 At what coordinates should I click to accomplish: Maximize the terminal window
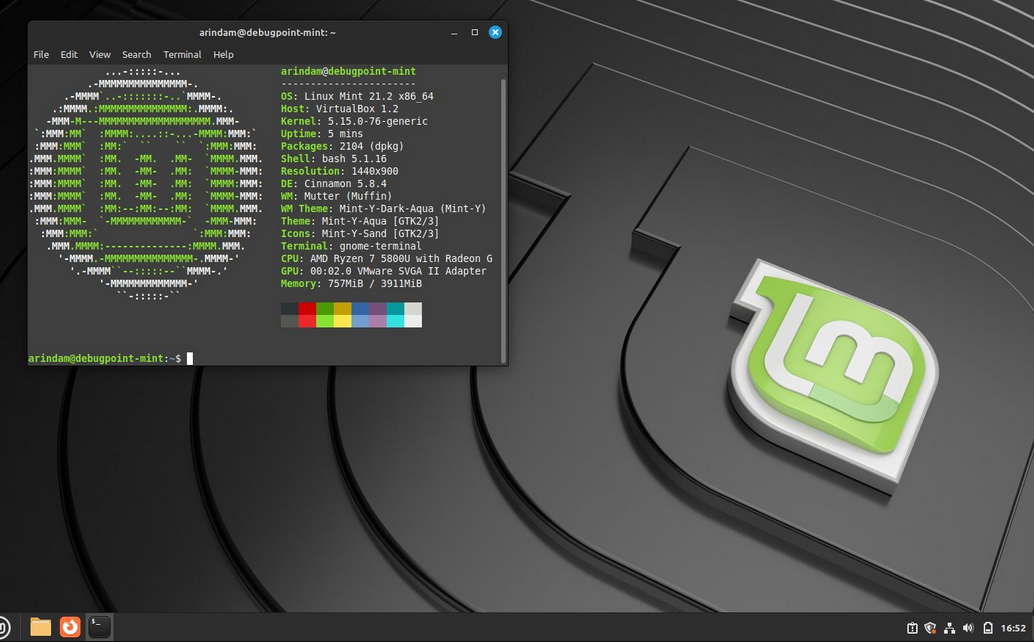[474, 32]
